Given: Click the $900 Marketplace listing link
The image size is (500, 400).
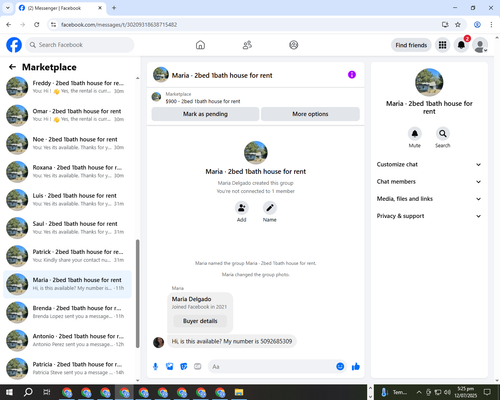Looking at the screenshot, I should (203, 101).
